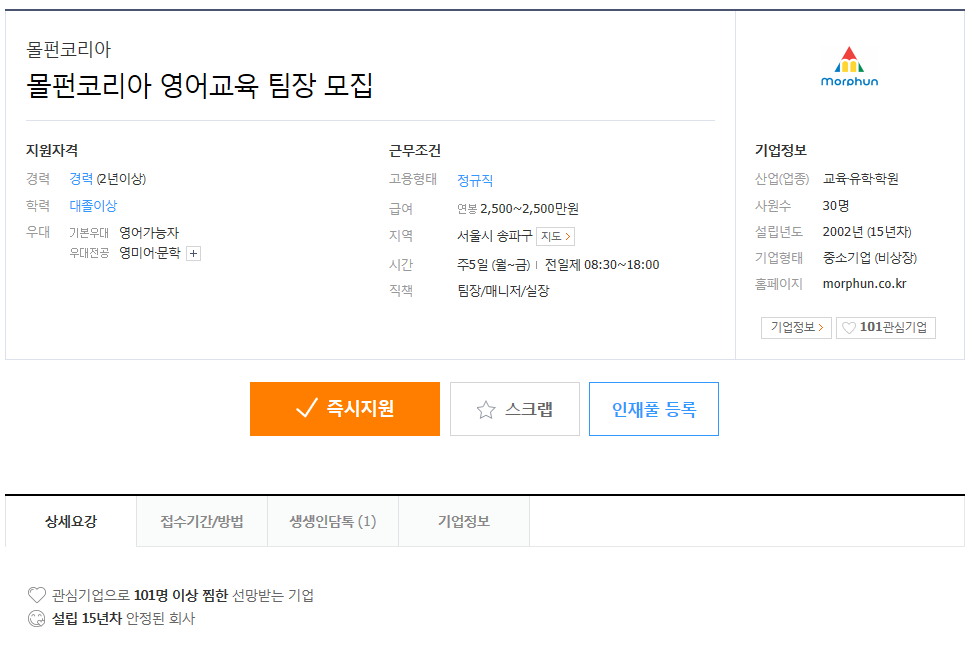972x663 pixels.
Task: Click the working hours 전일제 08:30~18:00
Action: pos(602,265)
